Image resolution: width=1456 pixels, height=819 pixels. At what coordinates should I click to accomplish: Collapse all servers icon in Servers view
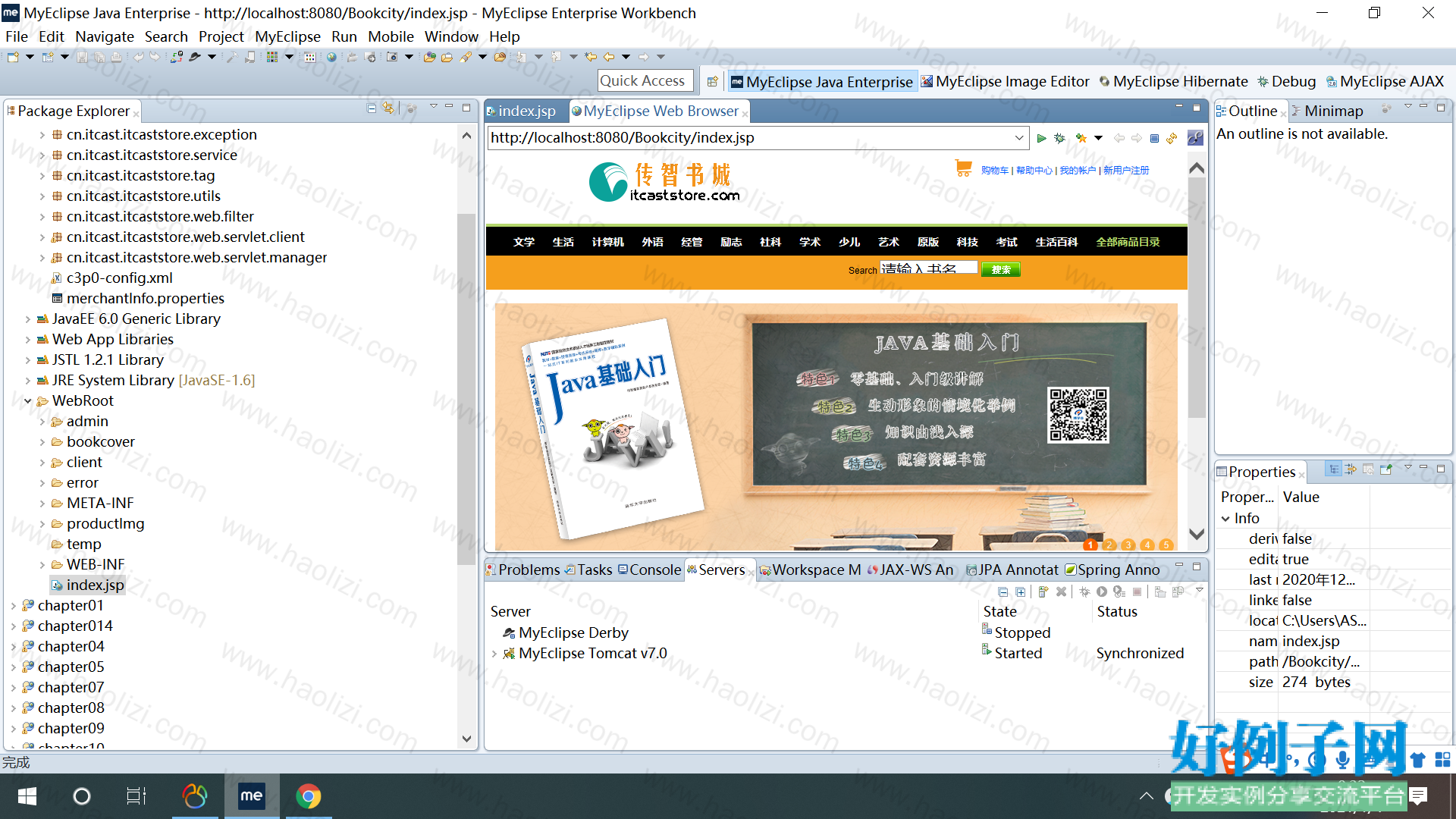click(1003, 591)
